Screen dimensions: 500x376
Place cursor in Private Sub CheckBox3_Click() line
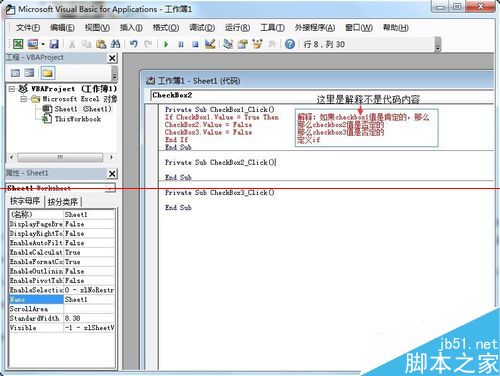pos(220,193)
